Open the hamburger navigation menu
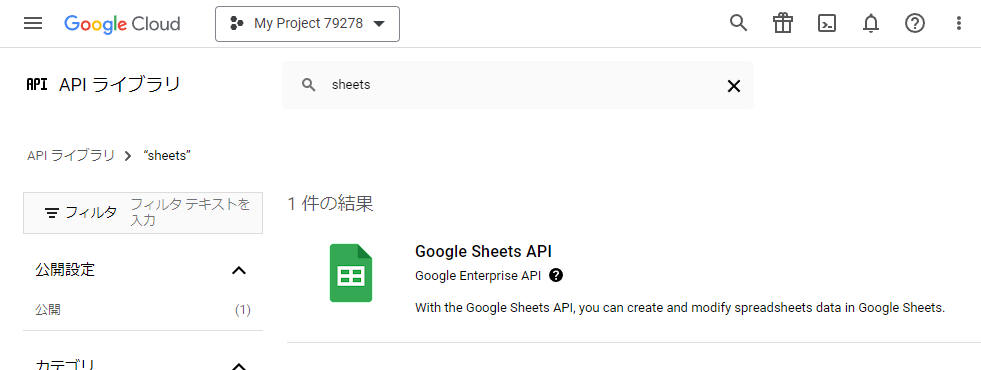981x370 pixels. coord(33,24)
